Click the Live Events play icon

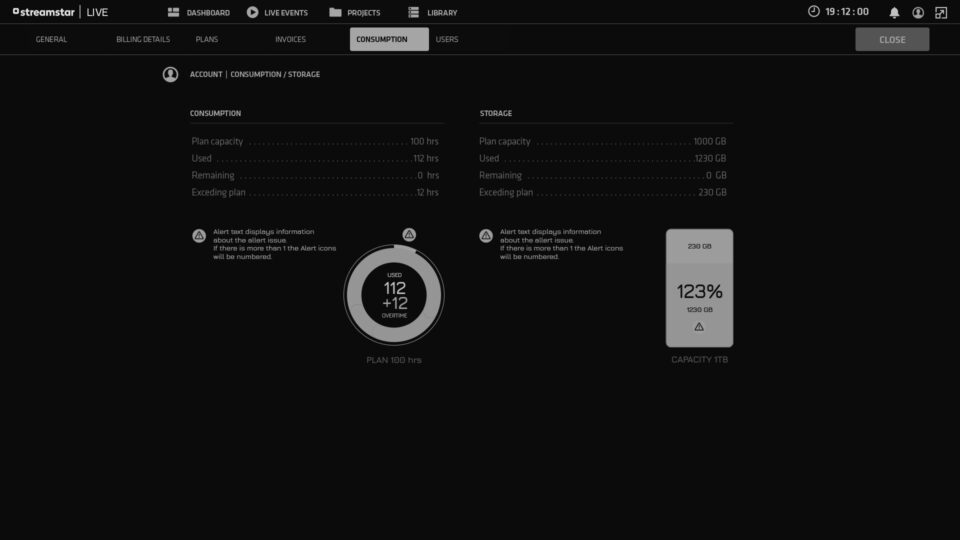tap(252, 12)
